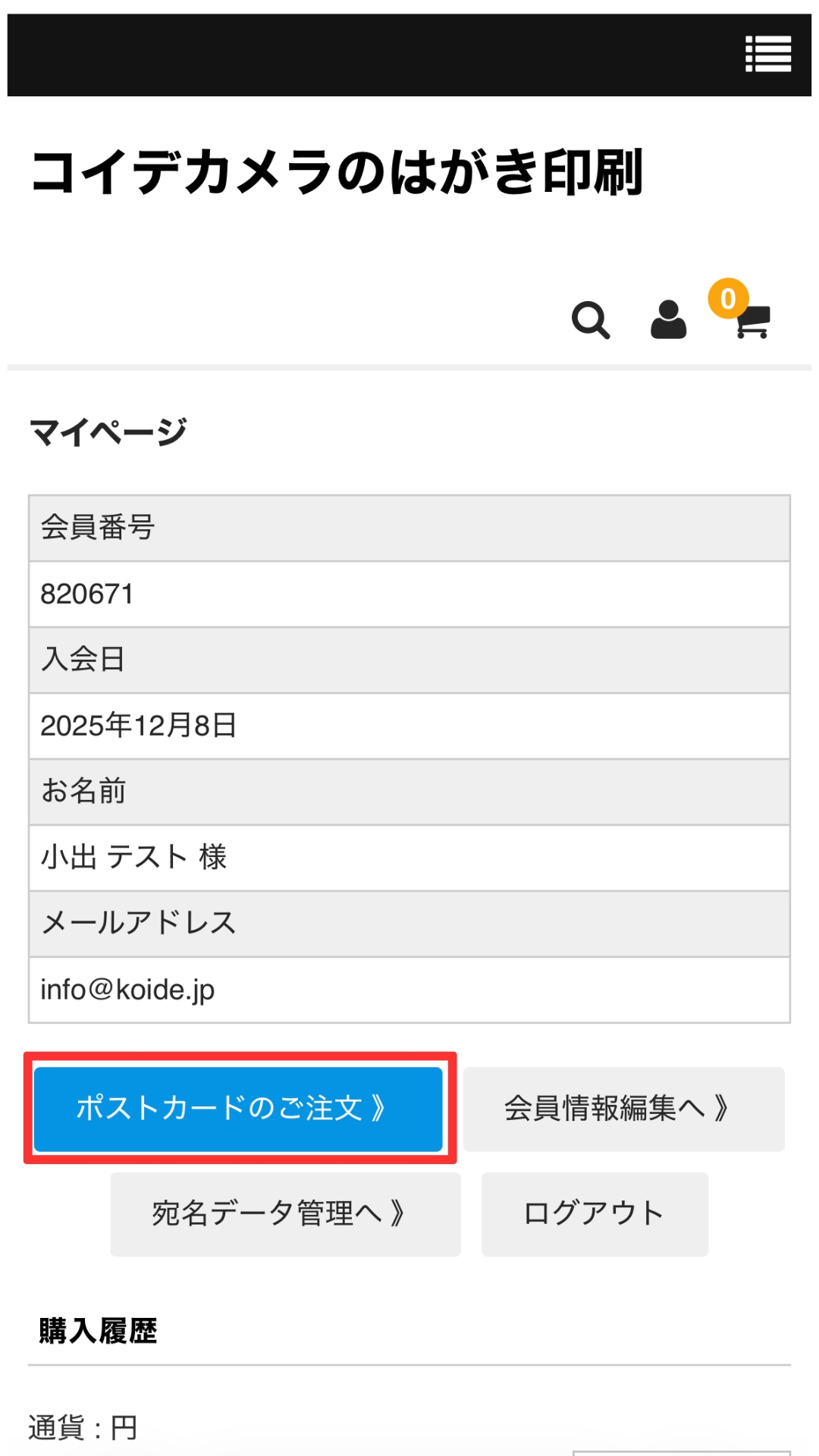Image resolution: width=819 pixels, height=1456 pixels.
Task: Click the email info@koide.jp
Action: coord(127,990)
